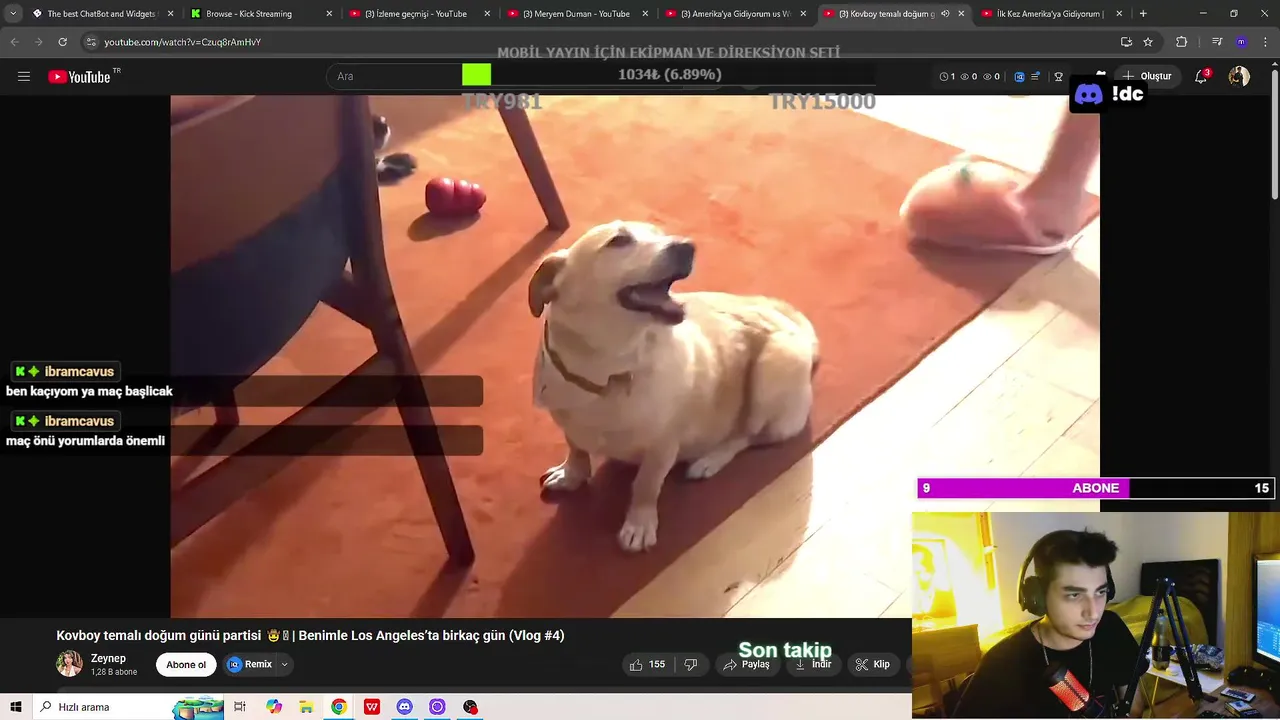The height and width of the screenshot is (720, 1280).
Task: Click the clock counter icon in header
Action: [x=946, y=77]
